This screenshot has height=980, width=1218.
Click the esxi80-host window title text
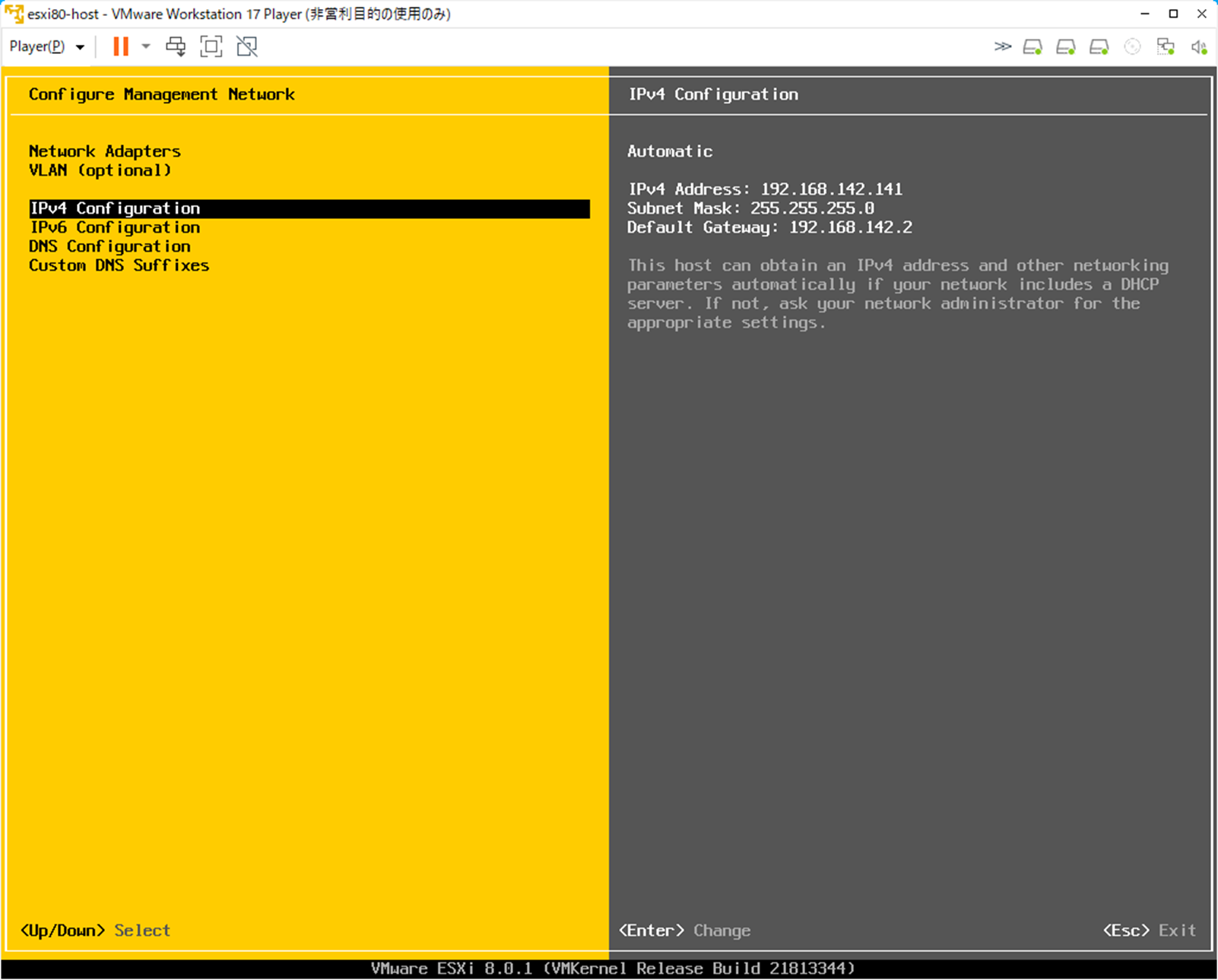point(239,14)
